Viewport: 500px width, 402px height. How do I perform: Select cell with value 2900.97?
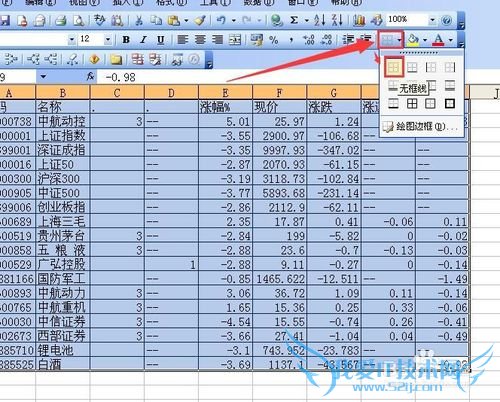tap(279, 136)
